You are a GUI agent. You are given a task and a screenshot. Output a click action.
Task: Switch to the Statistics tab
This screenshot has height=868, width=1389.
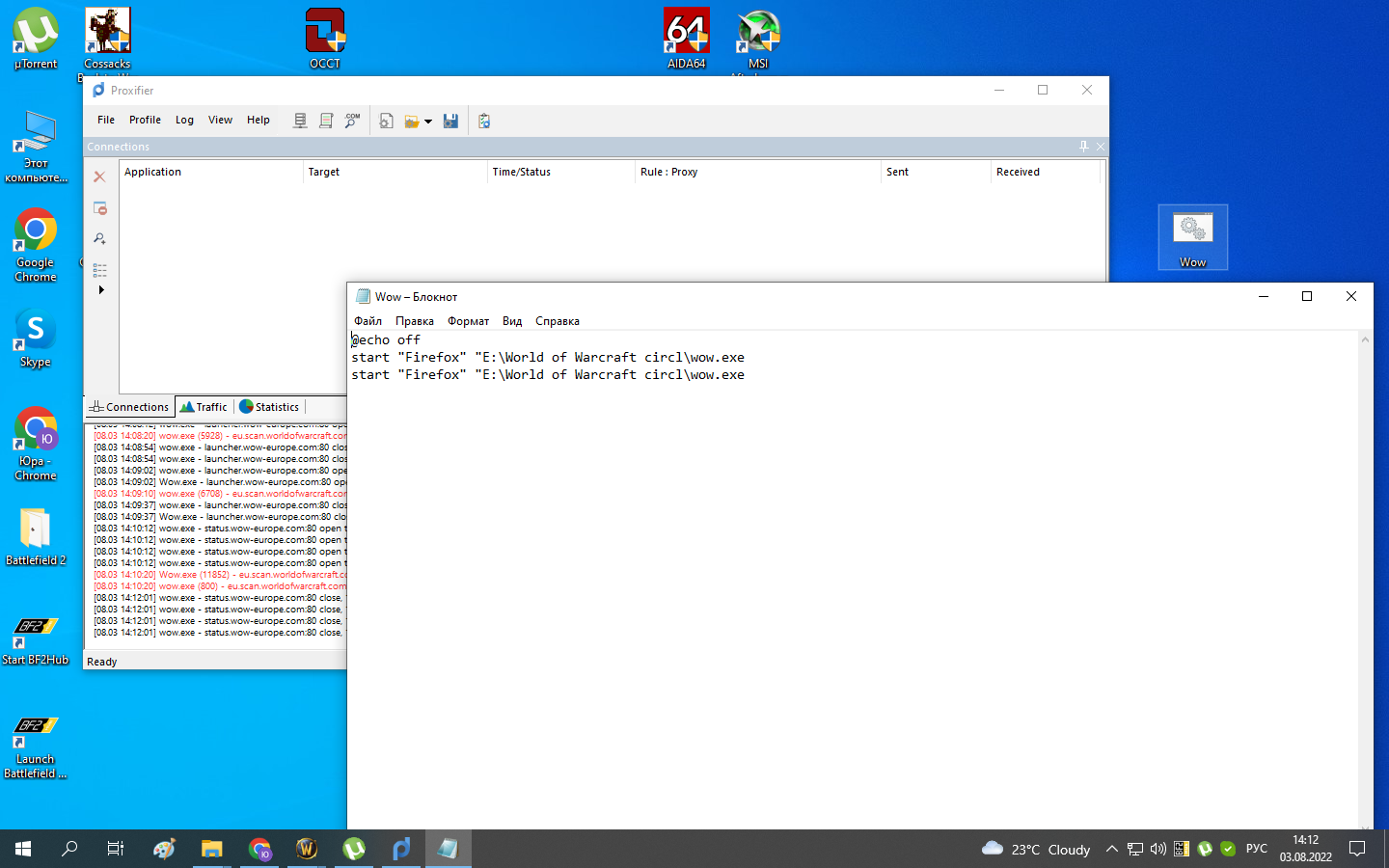269,407
